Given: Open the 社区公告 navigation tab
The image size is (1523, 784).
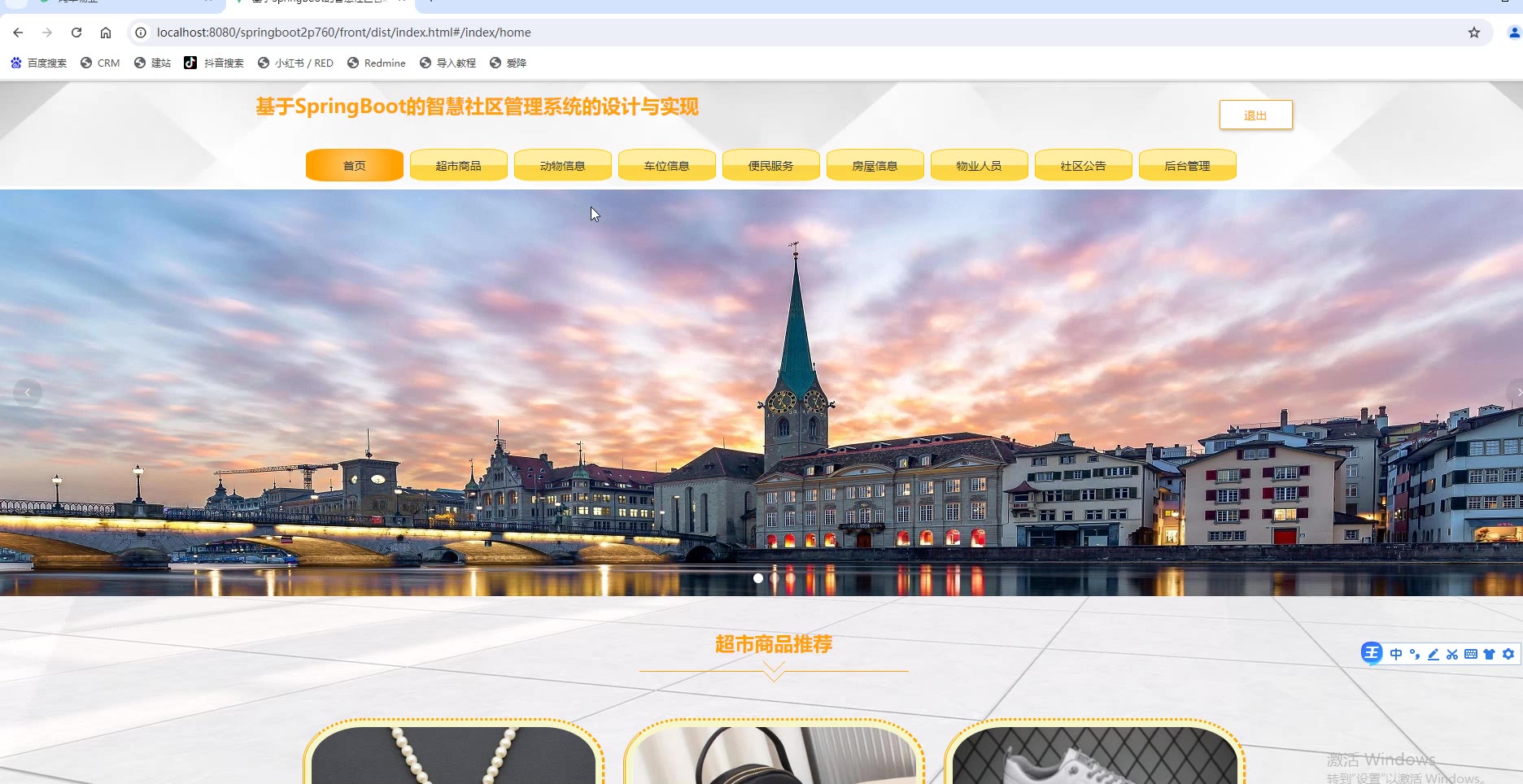Looking at the screenshot, I should 1084,165.
